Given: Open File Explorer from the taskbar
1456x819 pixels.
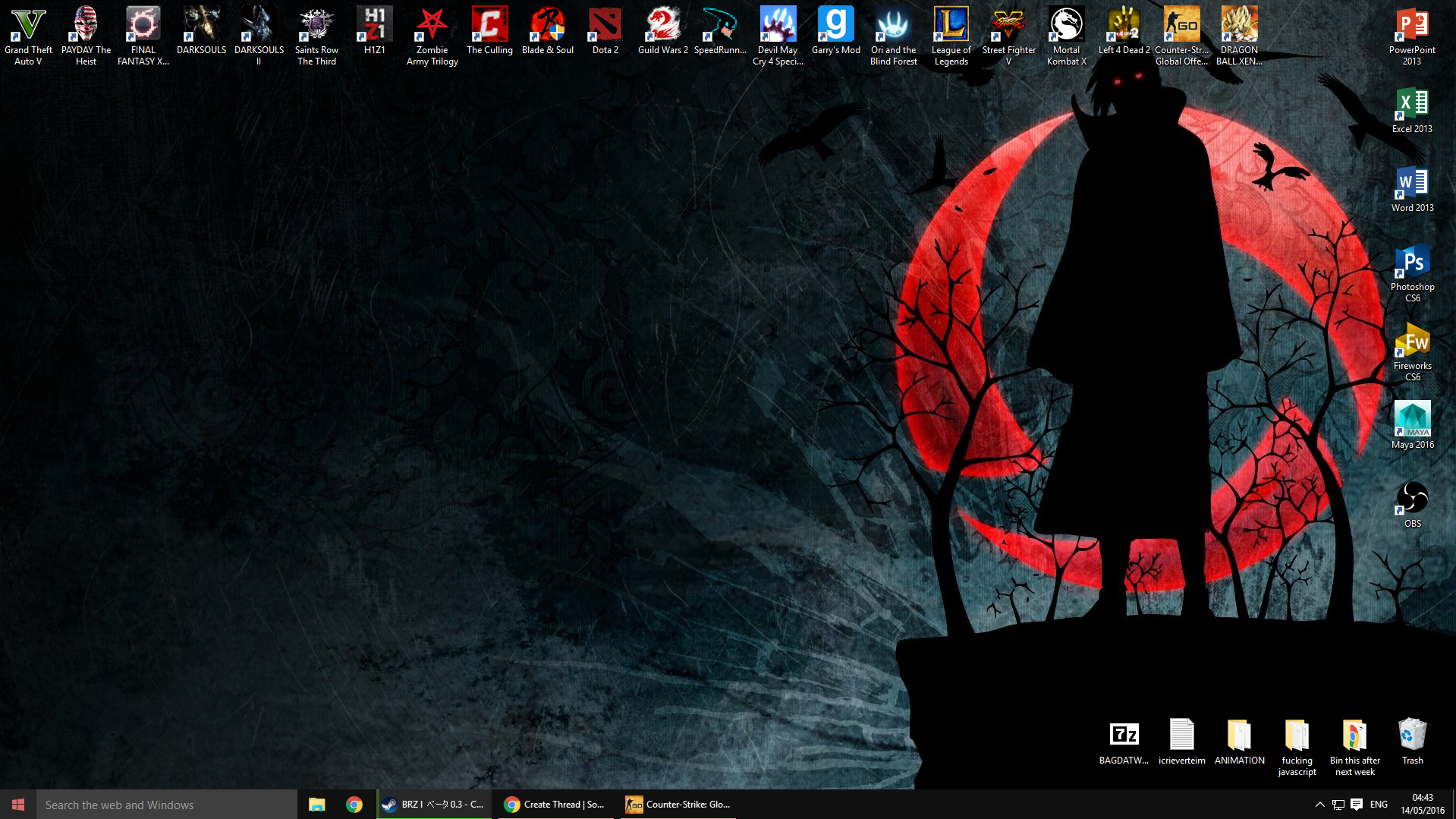Looking at the screenshot, I should click(x=316, y=805).
